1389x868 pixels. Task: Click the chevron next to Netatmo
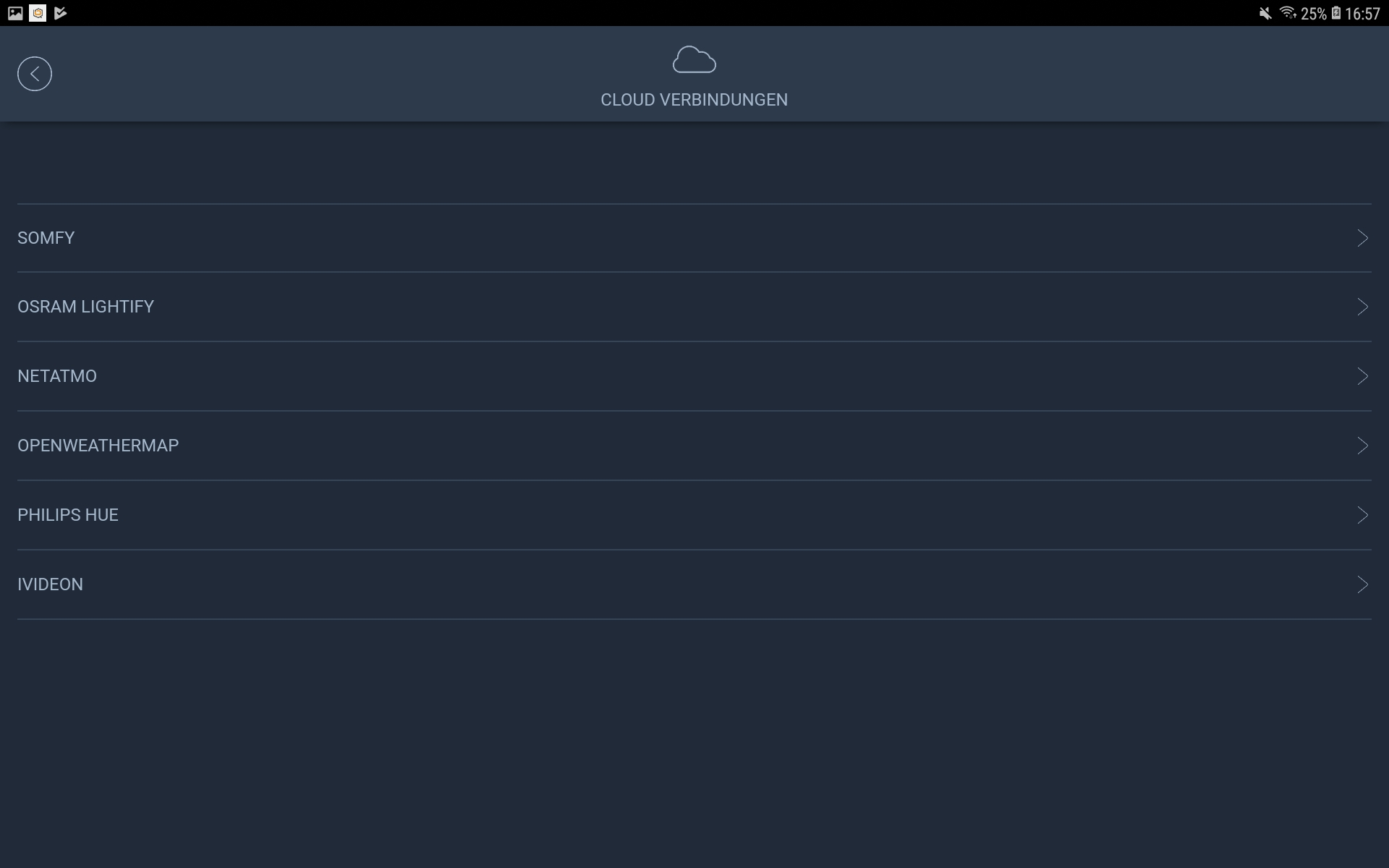pos(1362,376)
